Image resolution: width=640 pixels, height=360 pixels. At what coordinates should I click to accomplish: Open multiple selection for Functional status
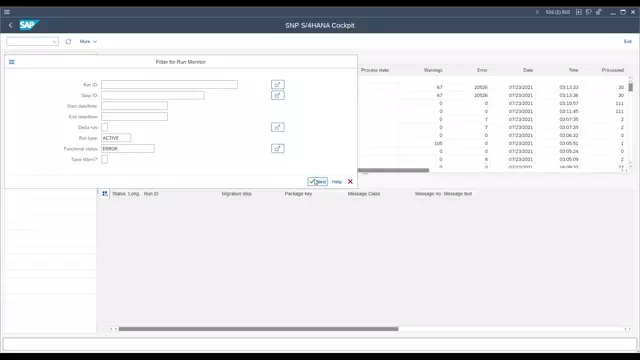coord(278,149)
